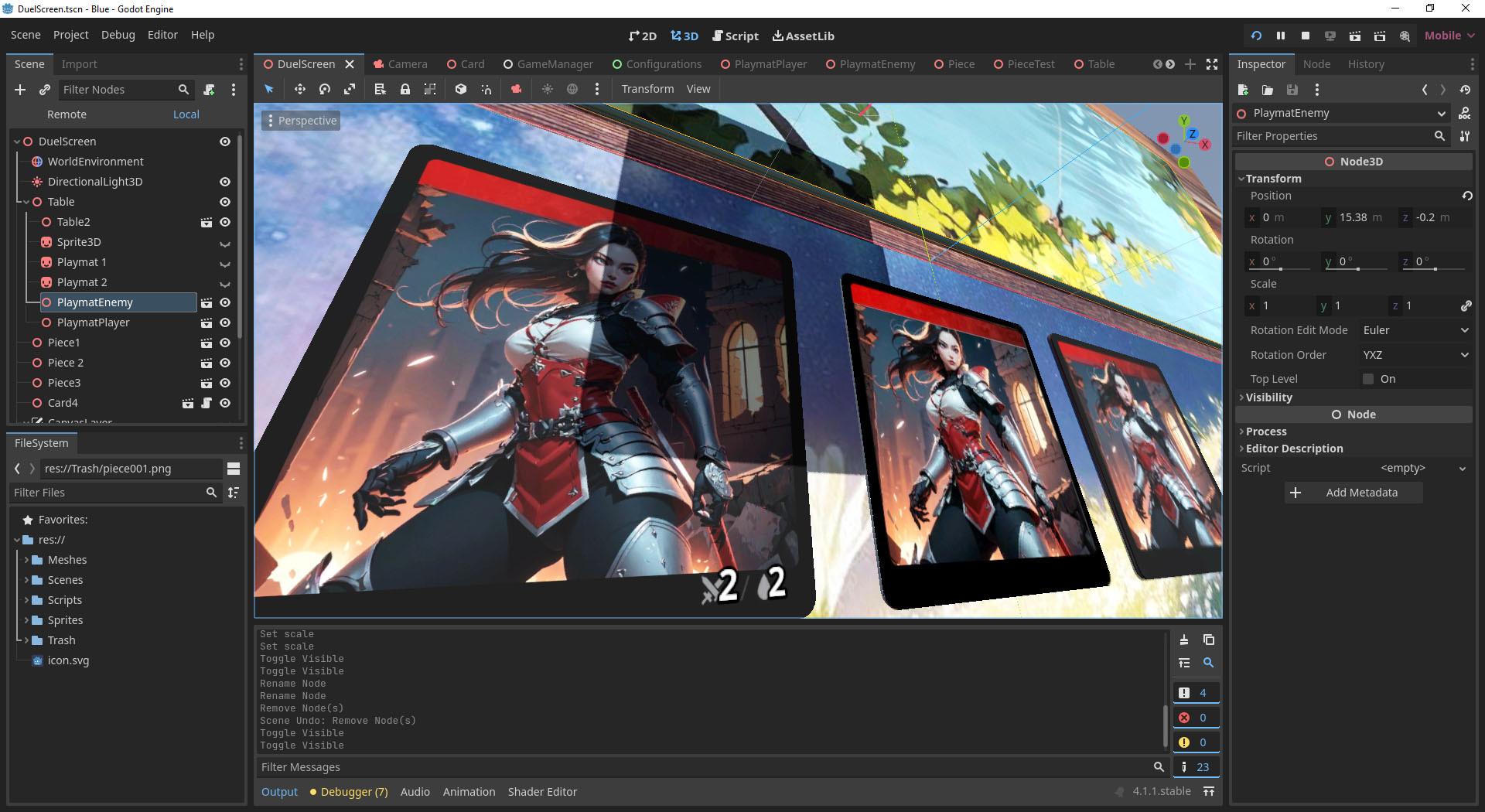Select the Scale mode tool
The width and height of the screenshot is (1485, 812).
[350, 89]
